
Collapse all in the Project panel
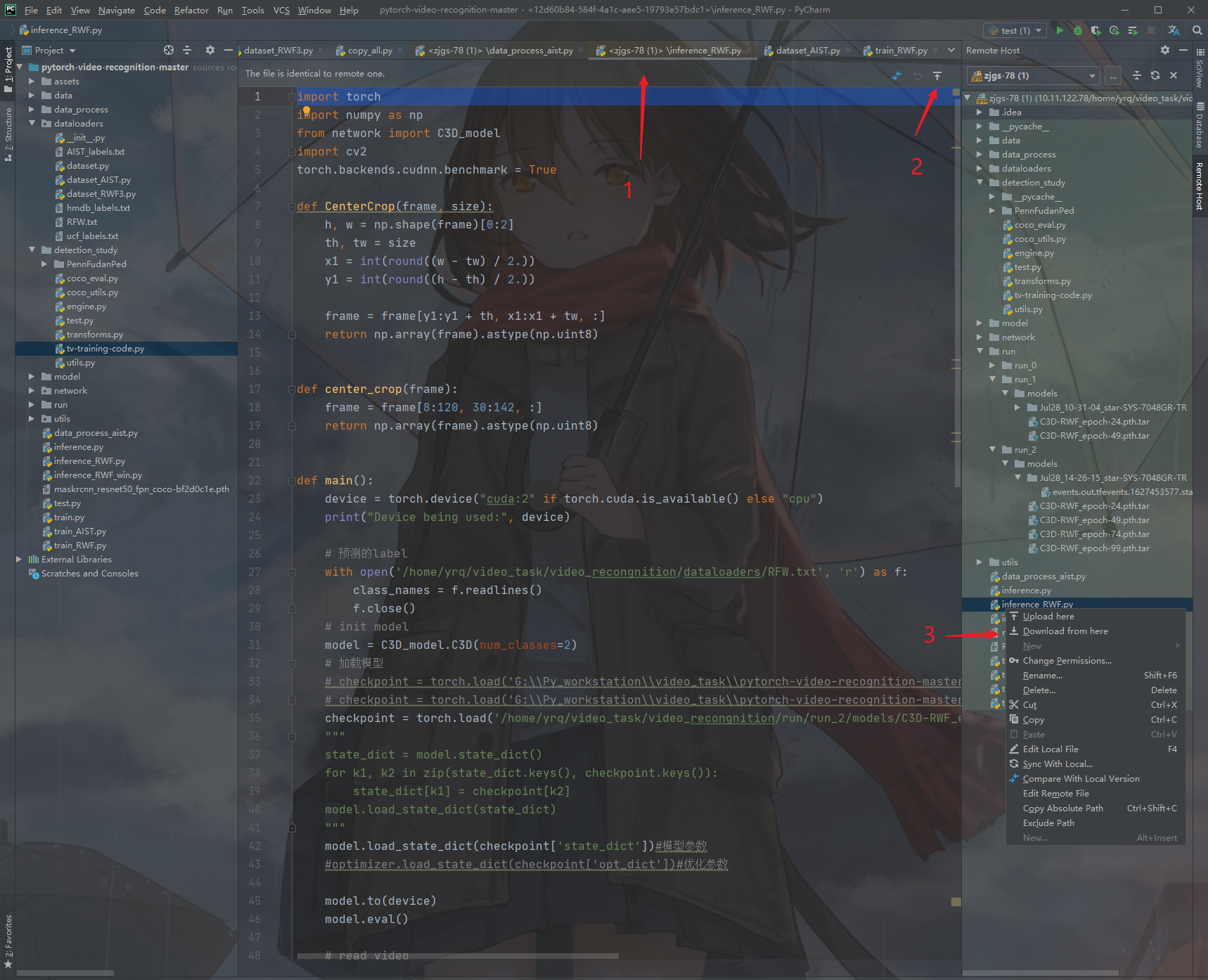pos(187,50)
